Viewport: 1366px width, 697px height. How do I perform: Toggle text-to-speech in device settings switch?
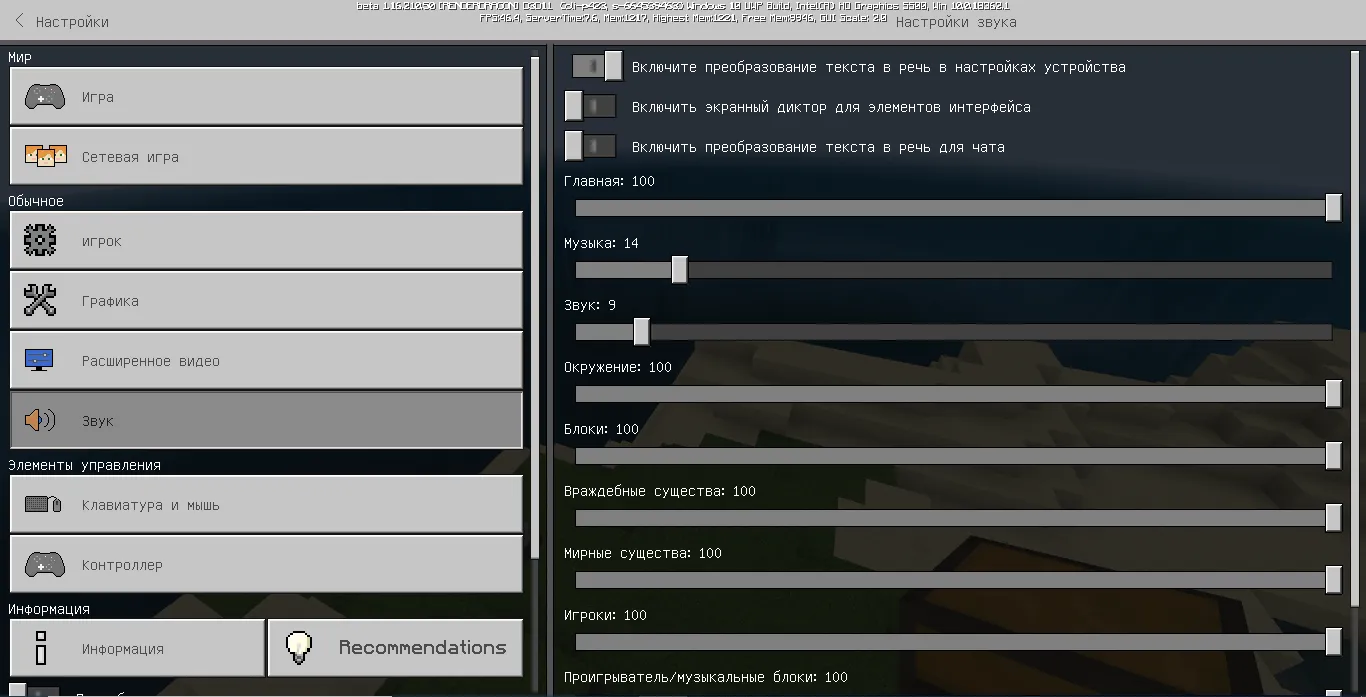point(597,67)
